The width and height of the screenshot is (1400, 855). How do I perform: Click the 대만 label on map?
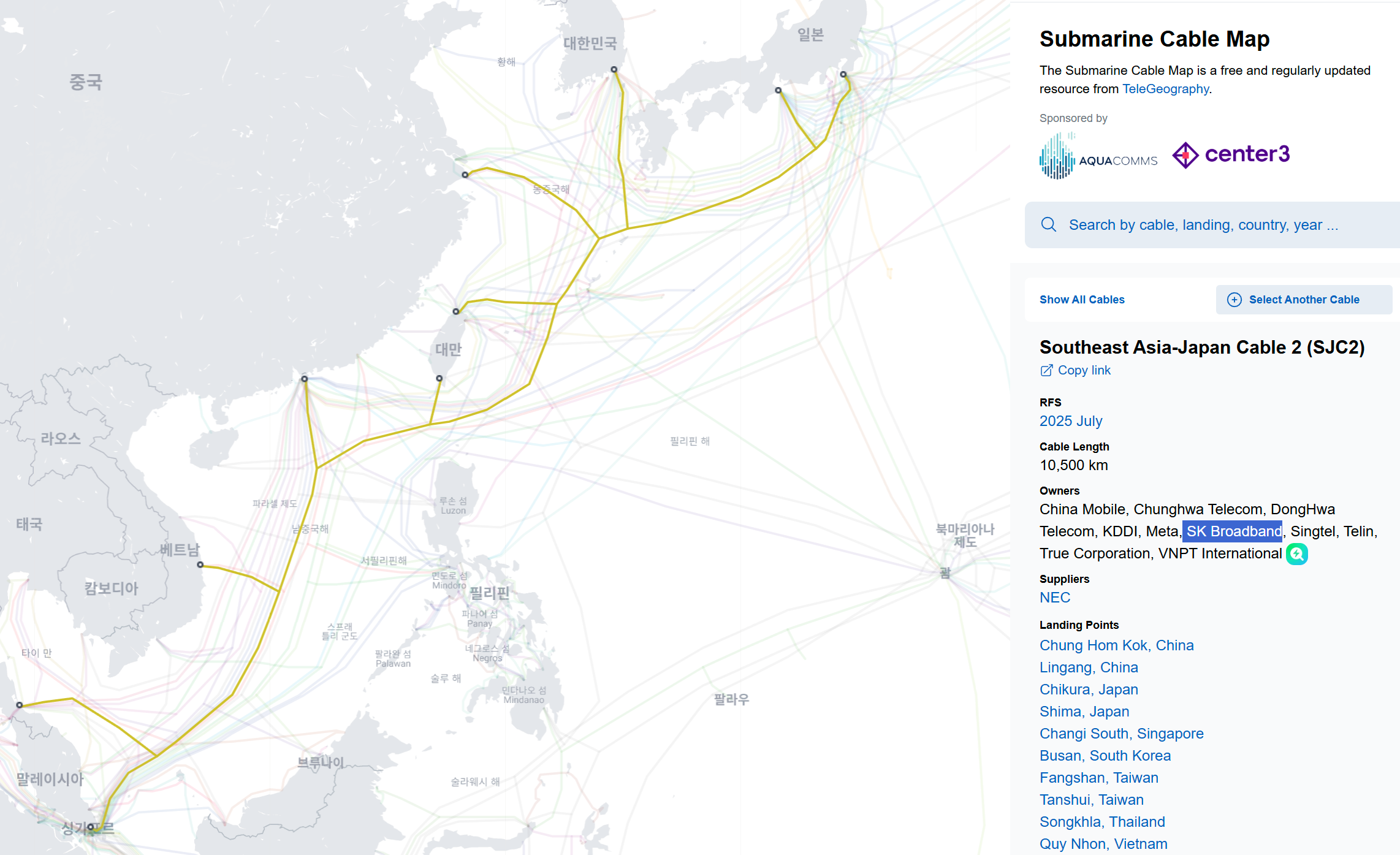pos(448,350)
